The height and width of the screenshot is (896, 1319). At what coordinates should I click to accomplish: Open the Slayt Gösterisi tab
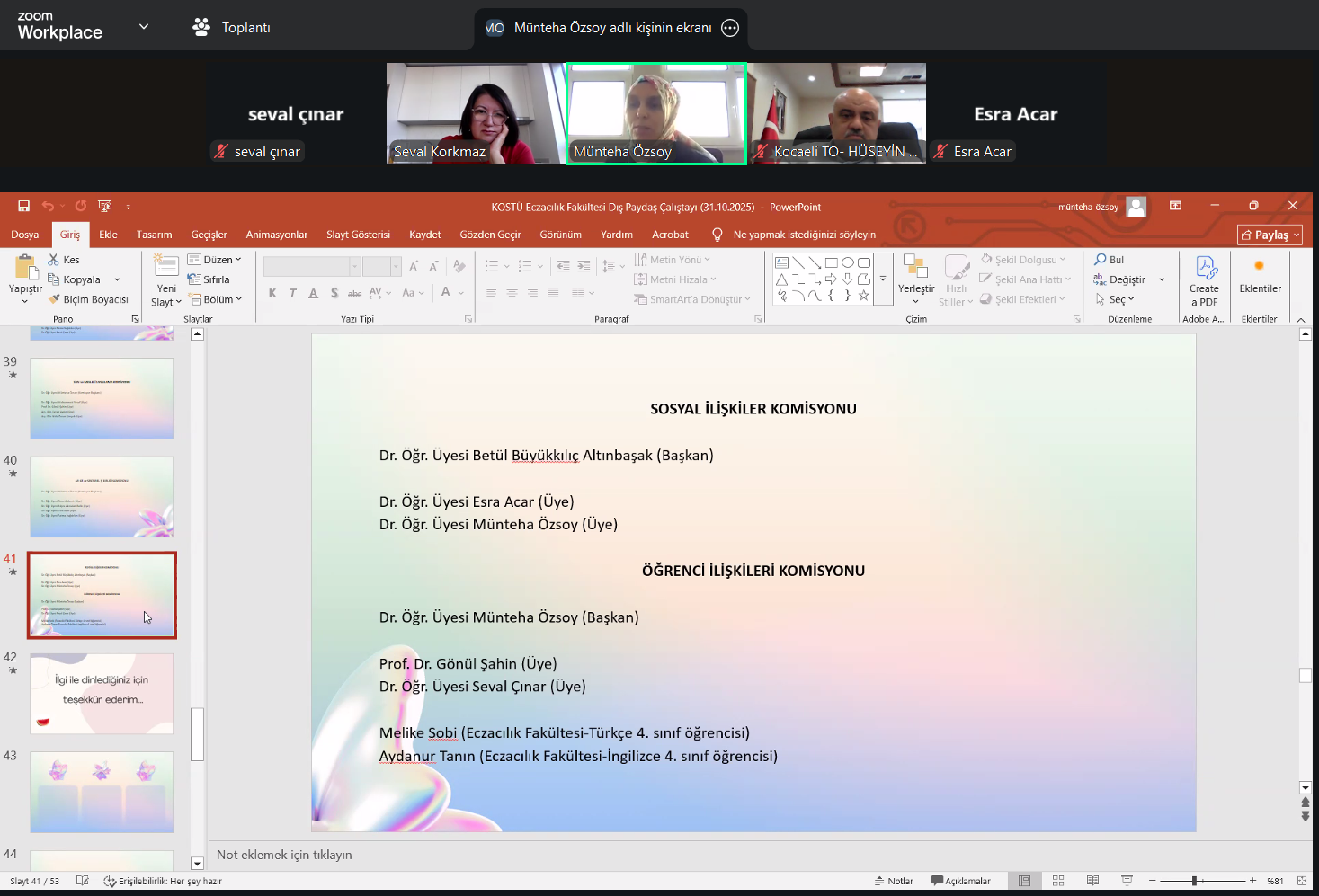click(358, 235)
